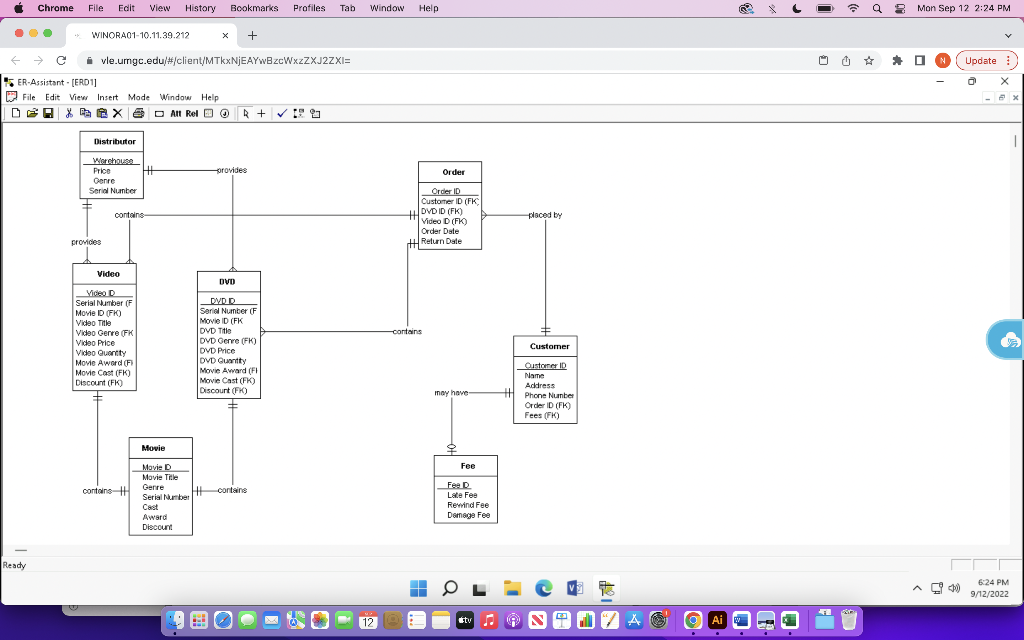
Task: Open Visio from the Windows taskbar
Action: 575,588
